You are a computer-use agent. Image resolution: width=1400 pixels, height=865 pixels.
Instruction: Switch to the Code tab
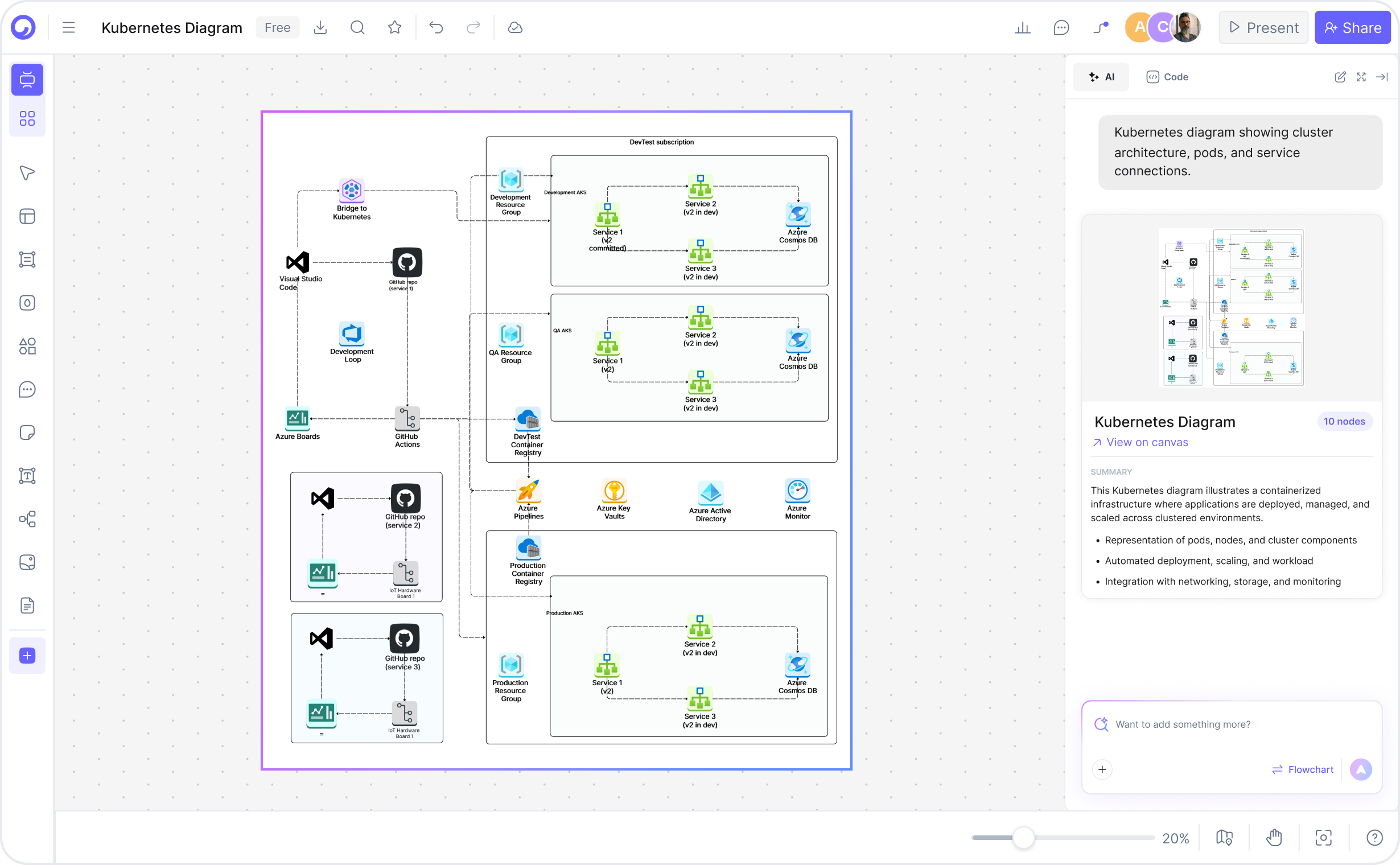(1167, 77)
